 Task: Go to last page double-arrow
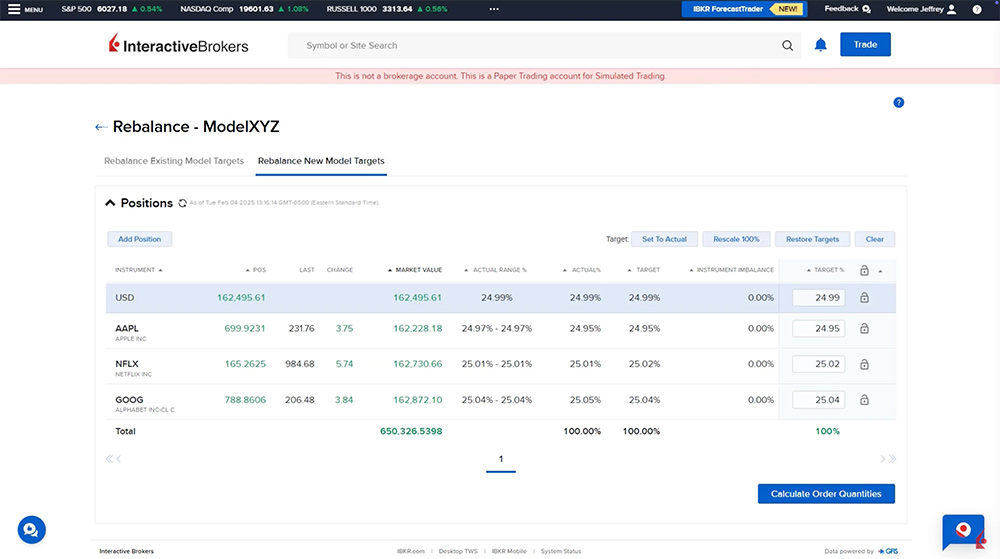point(893,459)
